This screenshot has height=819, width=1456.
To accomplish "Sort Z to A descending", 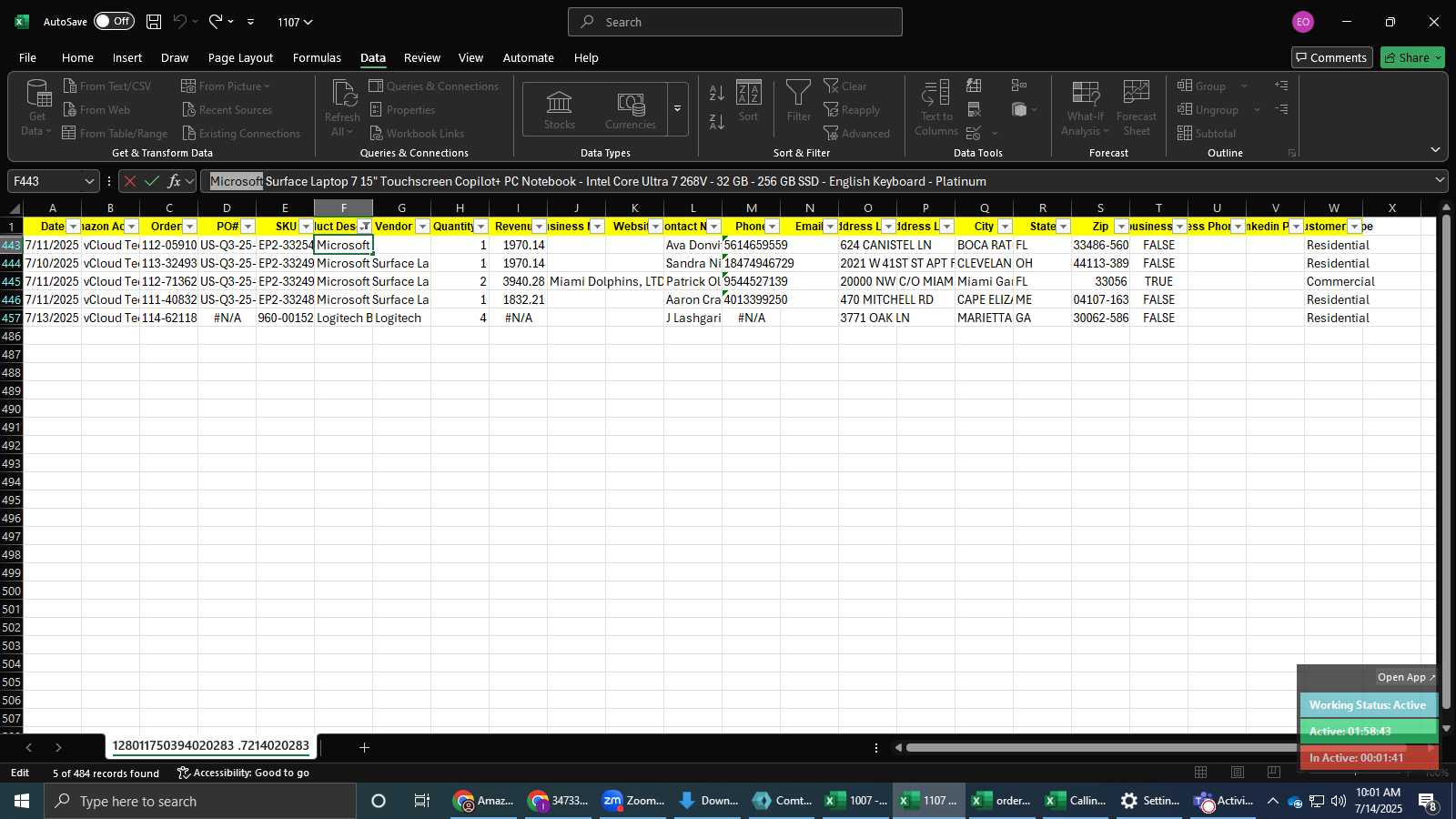I will (717, 122).
